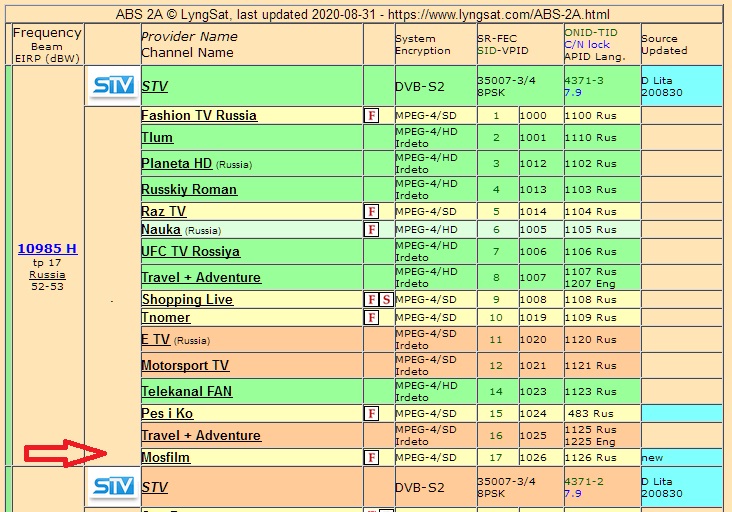Image resolution: width=732 pixels, height=512 pixels.
Task: Click VPID 1012 in Planeta HD row
Action: [x=533, y=163]
